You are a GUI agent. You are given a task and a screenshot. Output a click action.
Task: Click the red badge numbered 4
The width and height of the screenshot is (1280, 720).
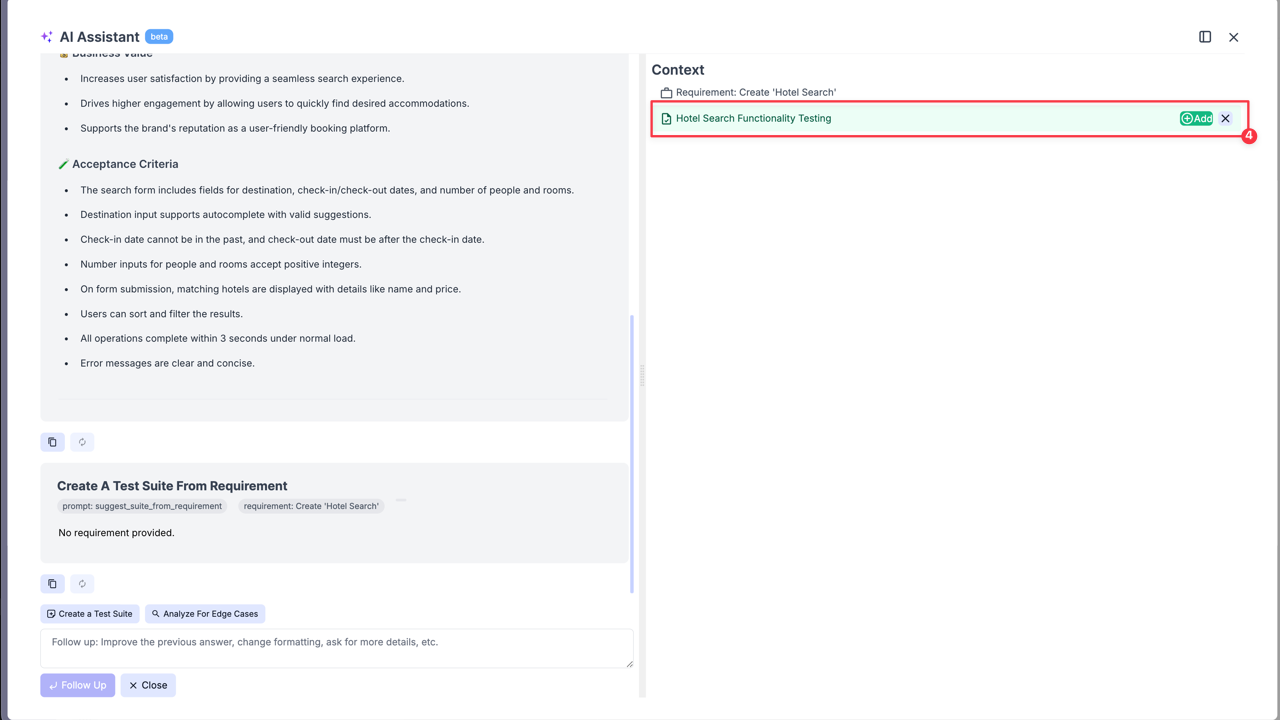[1249, 136]
